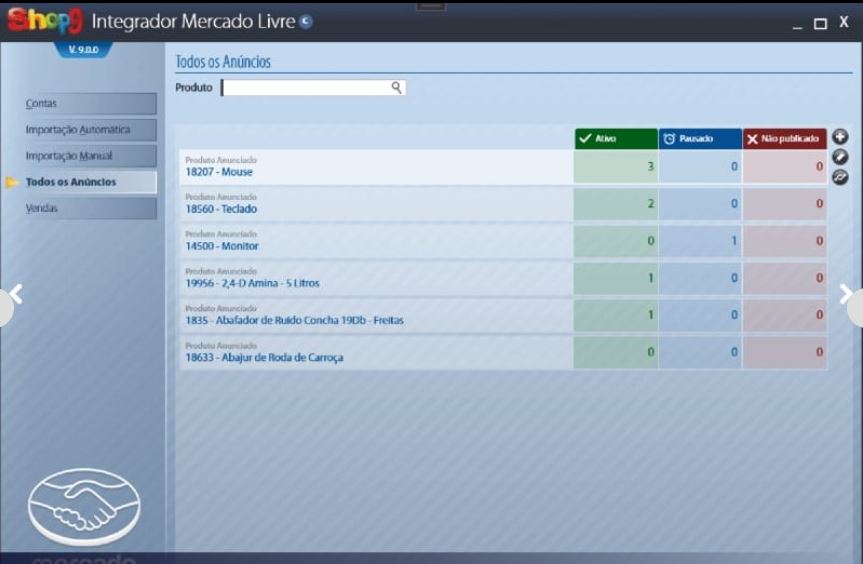
Task: Click the add (plus) icon beside the table
Action: coord(840,136)
